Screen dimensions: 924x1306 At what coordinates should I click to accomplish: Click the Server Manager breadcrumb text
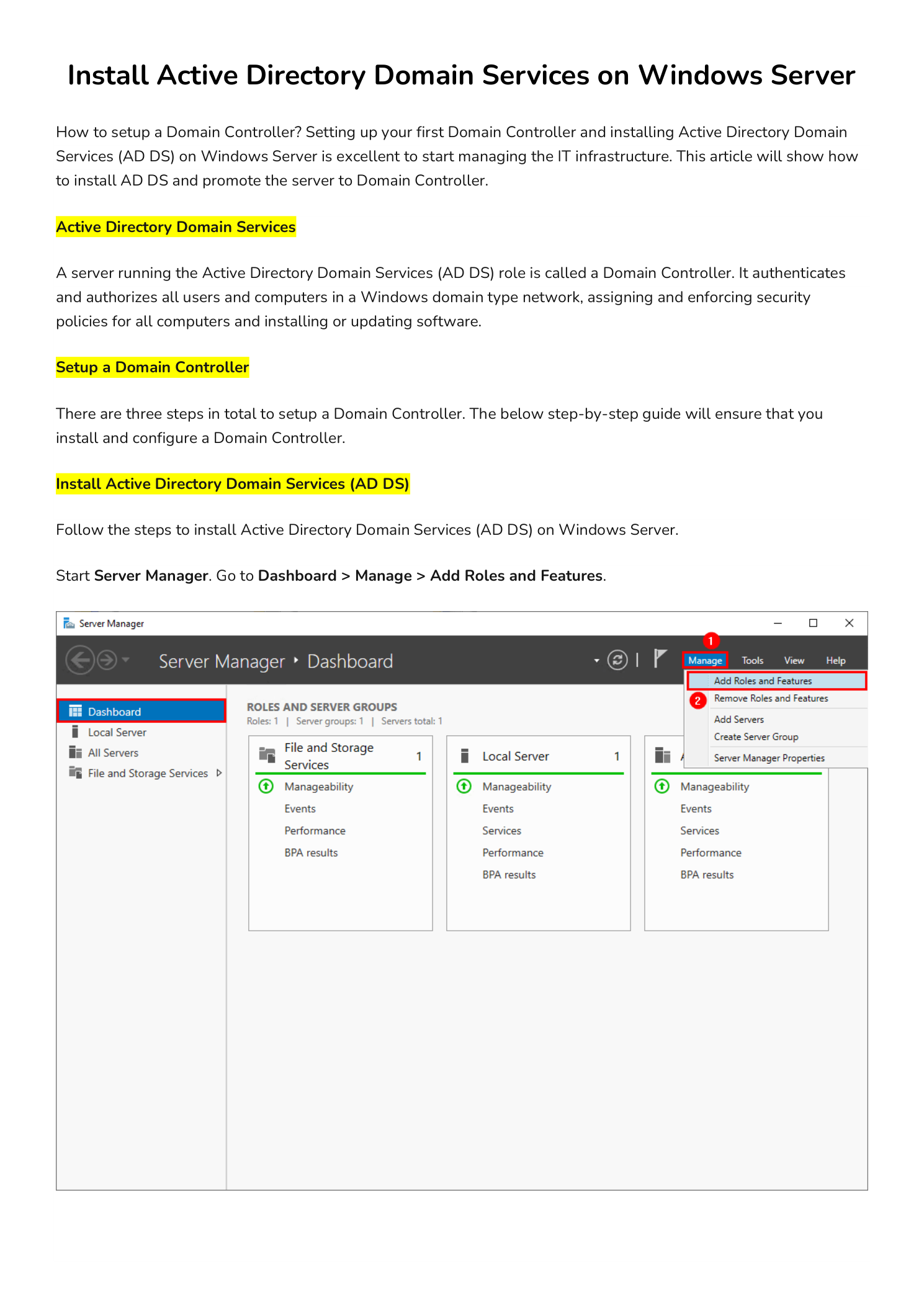pyautogui.click(x=222, y=661)
